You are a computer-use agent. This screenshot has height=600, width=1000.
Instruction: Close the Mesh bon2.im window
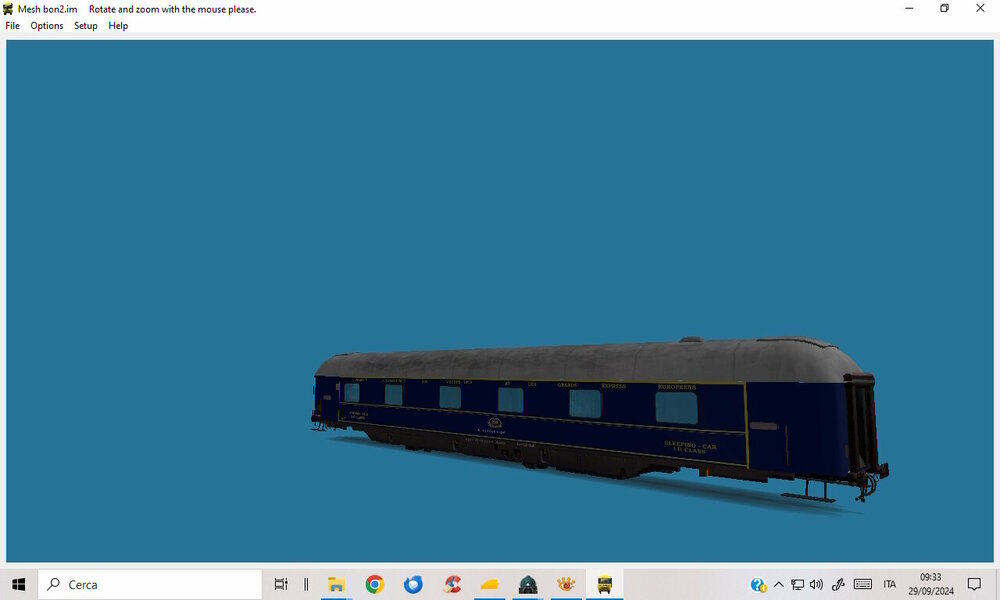(980, 8)
